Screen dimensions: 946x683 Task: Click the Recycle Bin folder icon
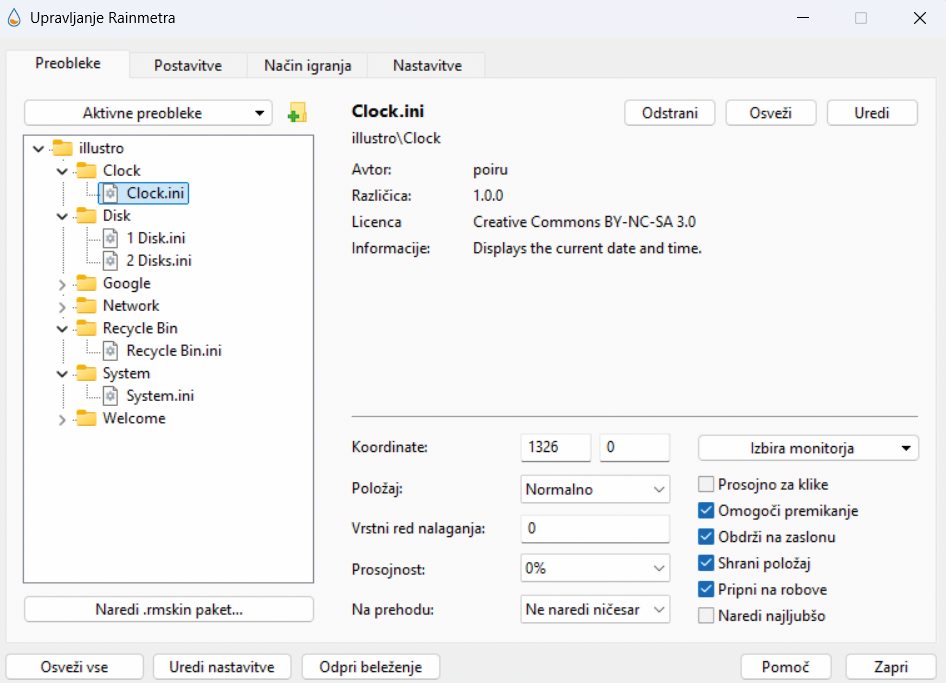point(86,328)
